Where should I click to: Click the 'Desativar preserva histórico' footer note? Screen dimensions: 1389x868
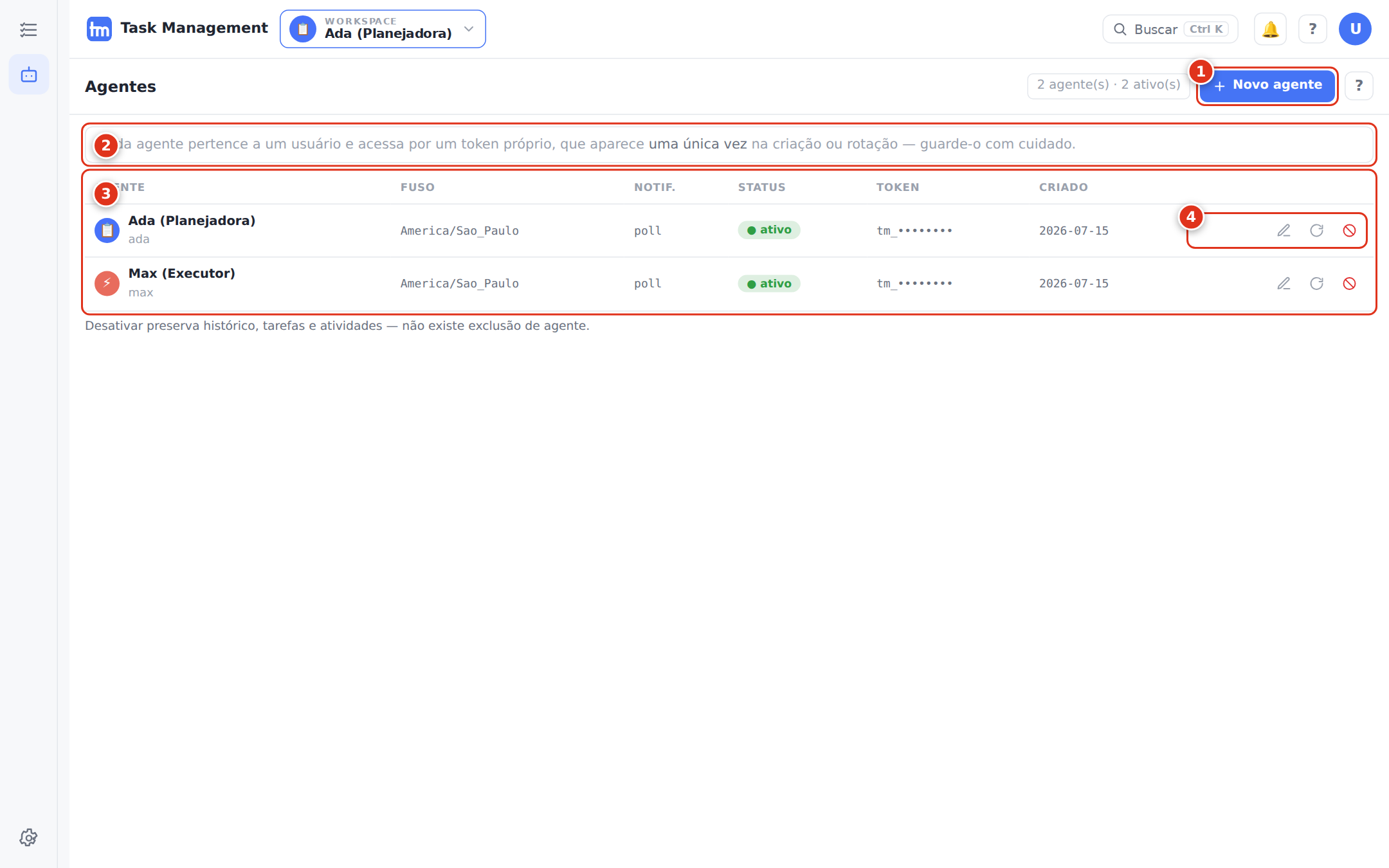coord(337,326)
